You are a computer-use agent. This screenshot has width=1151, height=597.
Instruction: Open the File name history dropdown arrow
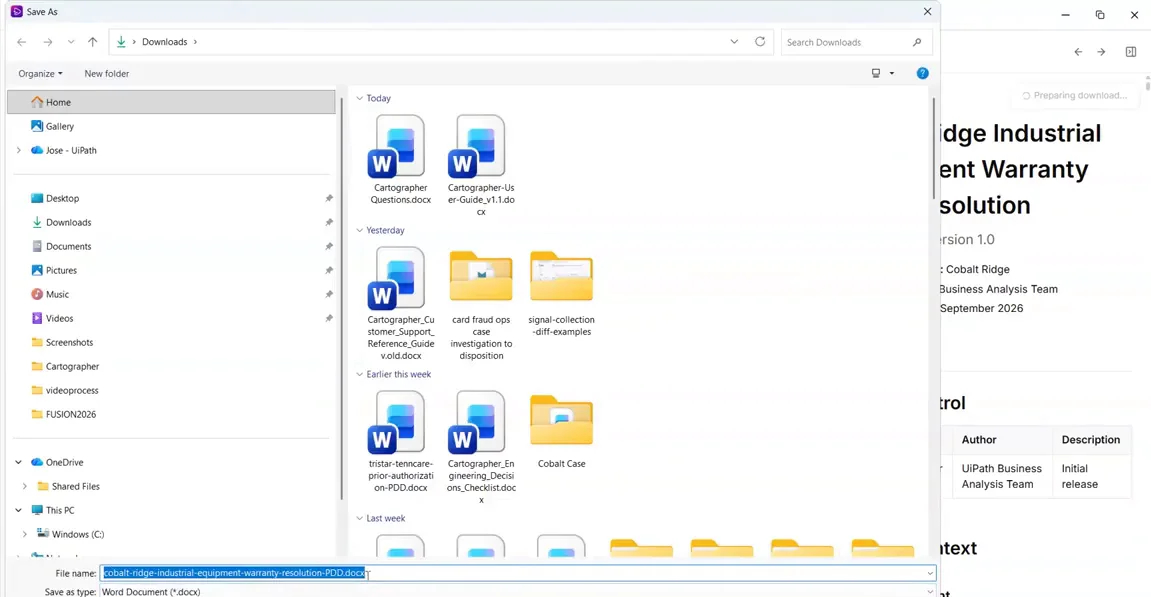(929, 574)
